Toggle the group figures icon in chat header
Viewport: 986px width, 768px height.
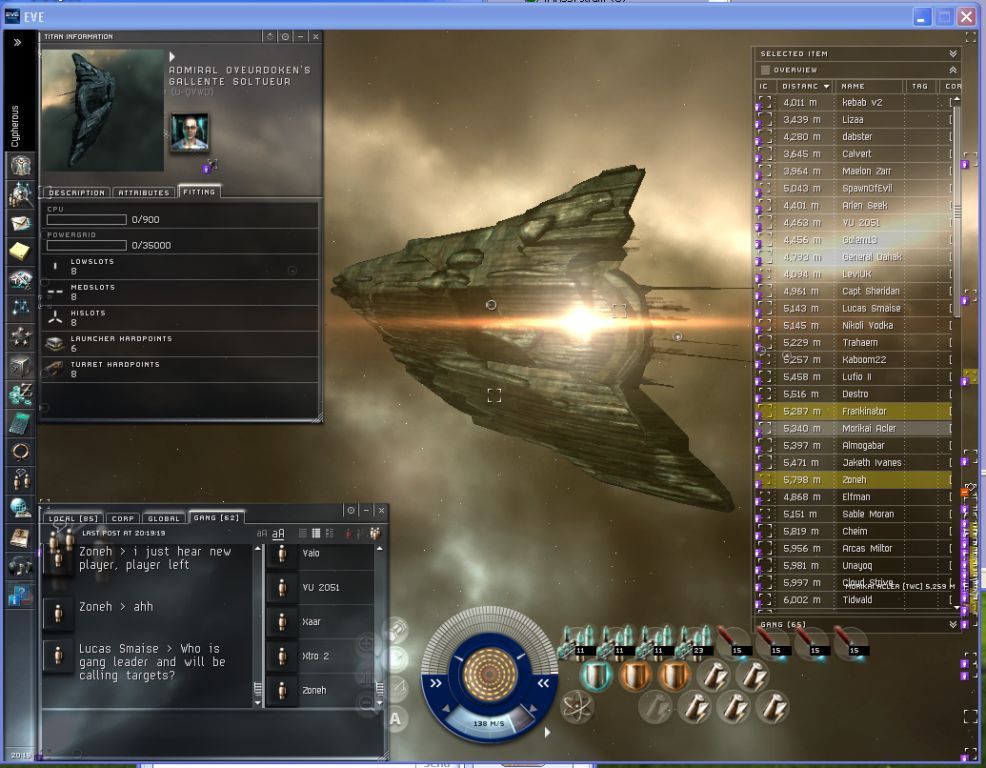pos(375,533)
